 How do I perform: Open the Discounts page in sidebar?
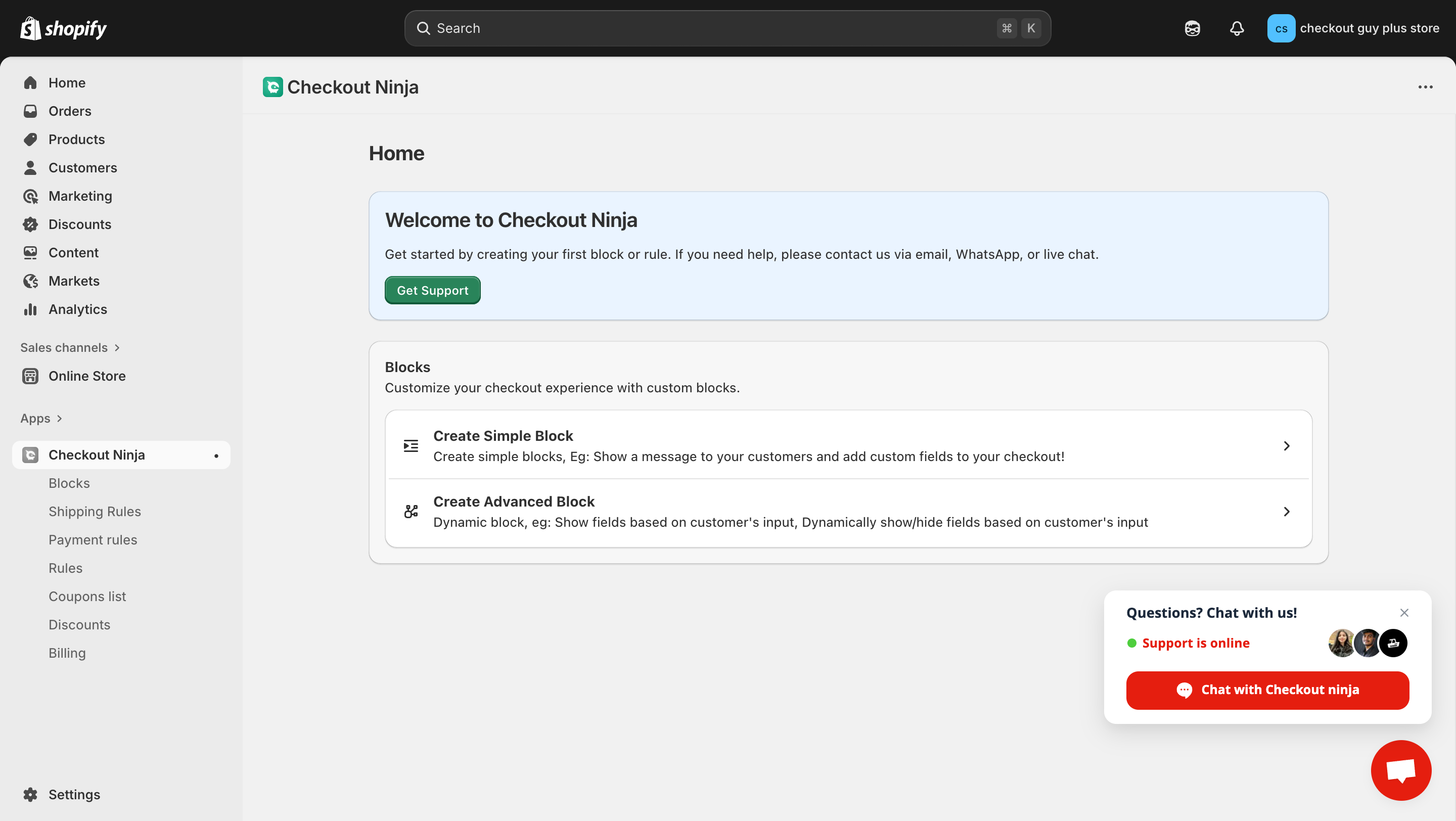click(x=80, y=224)
